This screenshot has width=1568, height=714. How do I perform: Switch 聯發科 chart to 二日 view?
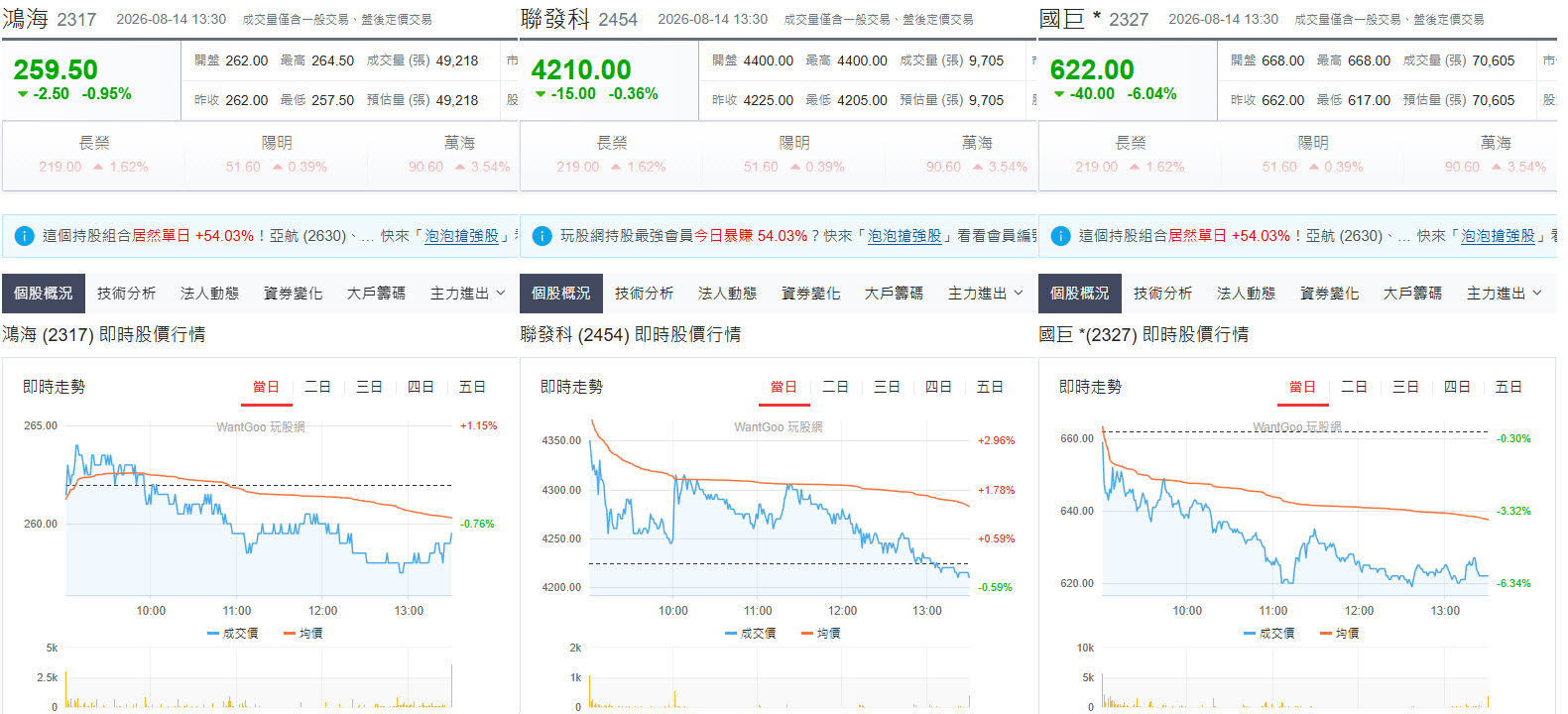(835, 387)
